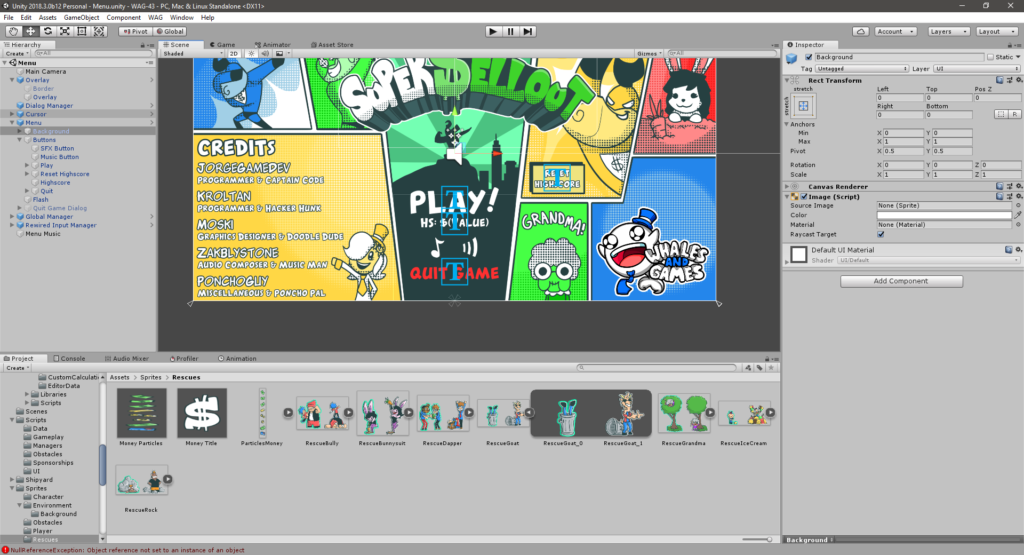Screen dimensions: 1024x555
Task: Open the Assets menu
Action: [x=47, y=18]
